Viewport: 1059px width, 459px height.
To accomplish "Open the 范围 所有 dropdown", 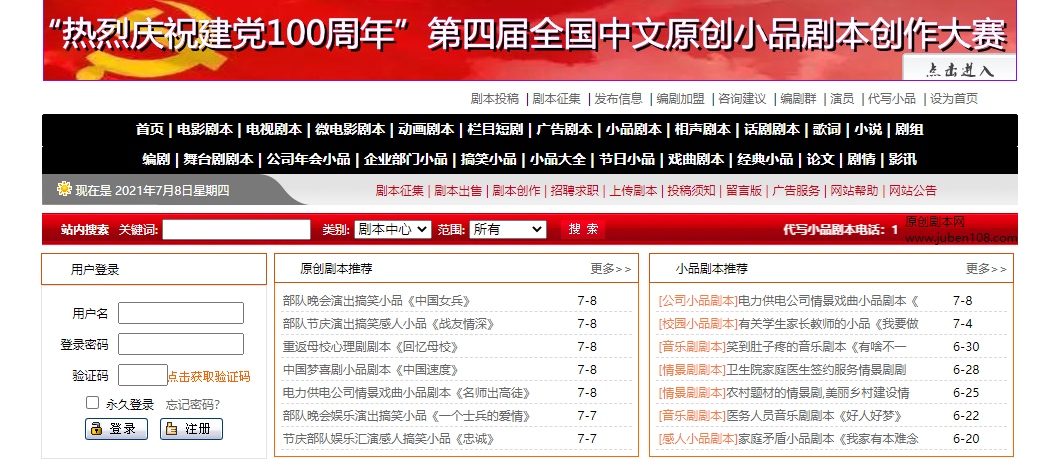I will pyautogui.click(x=508, y=230).
